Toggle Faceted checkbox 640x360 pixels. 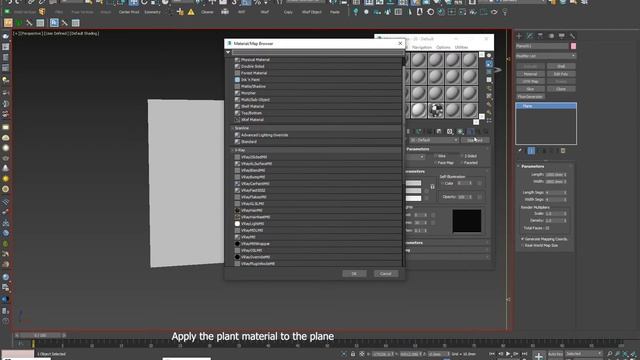pyautogui.click(x=462, y=163)
